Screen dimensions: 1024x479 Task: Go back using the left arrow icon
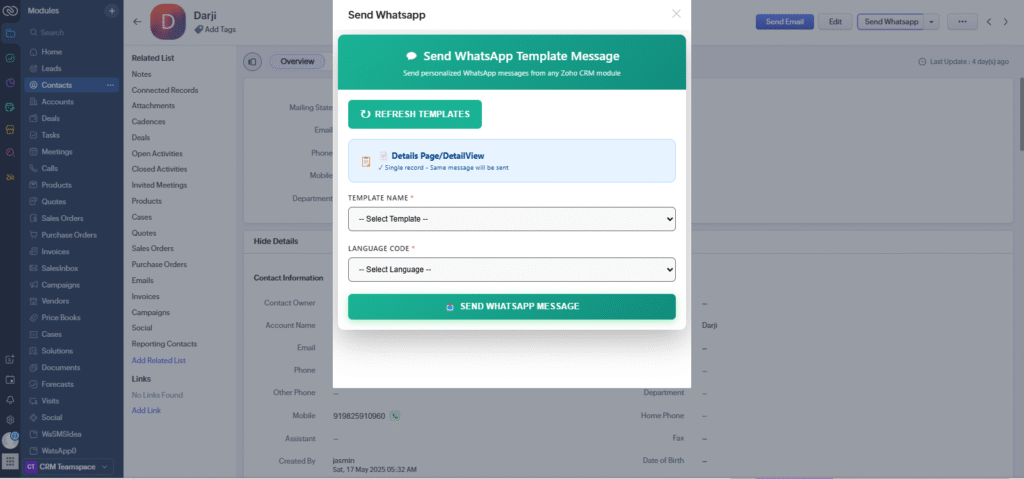coord(137,21)
